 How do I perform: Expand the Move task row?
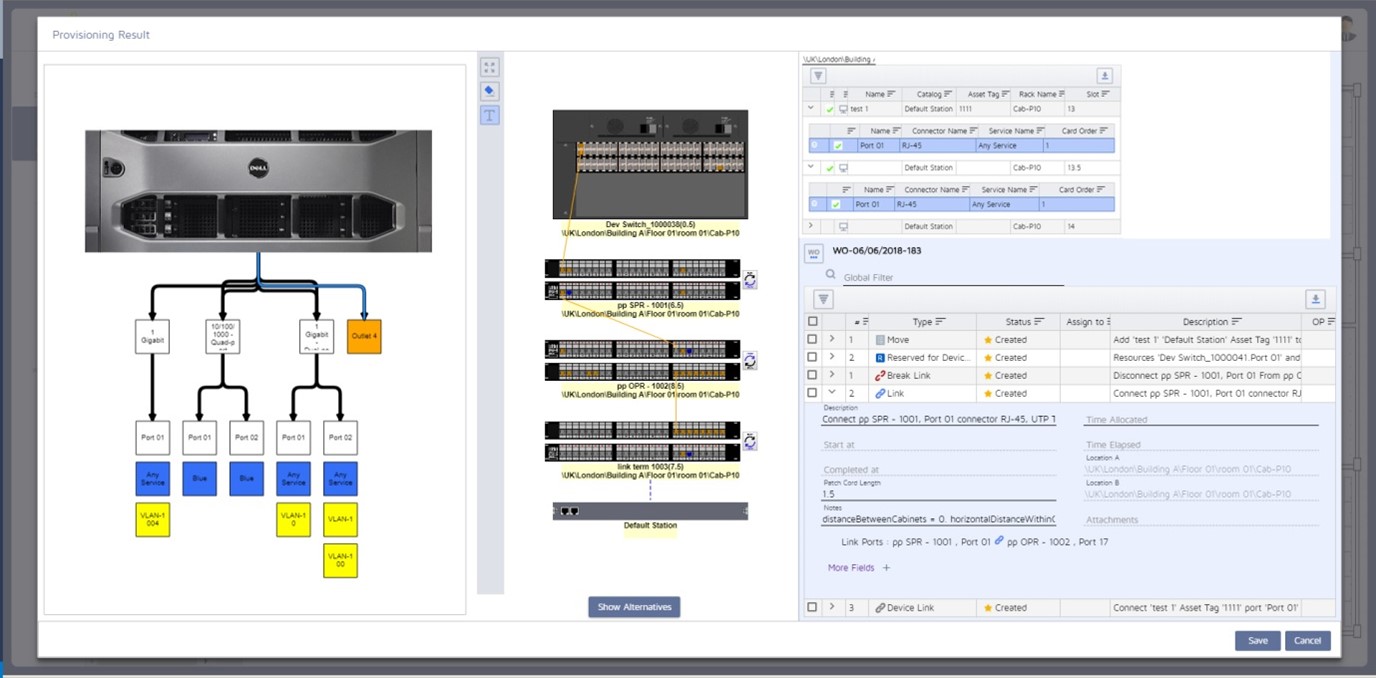[x=832, y=340]
